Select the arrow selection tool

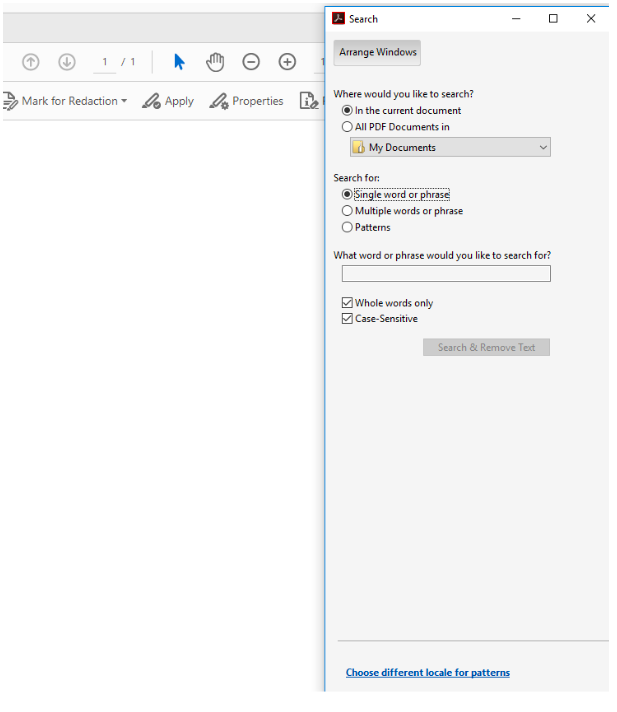tap(179, 62)
